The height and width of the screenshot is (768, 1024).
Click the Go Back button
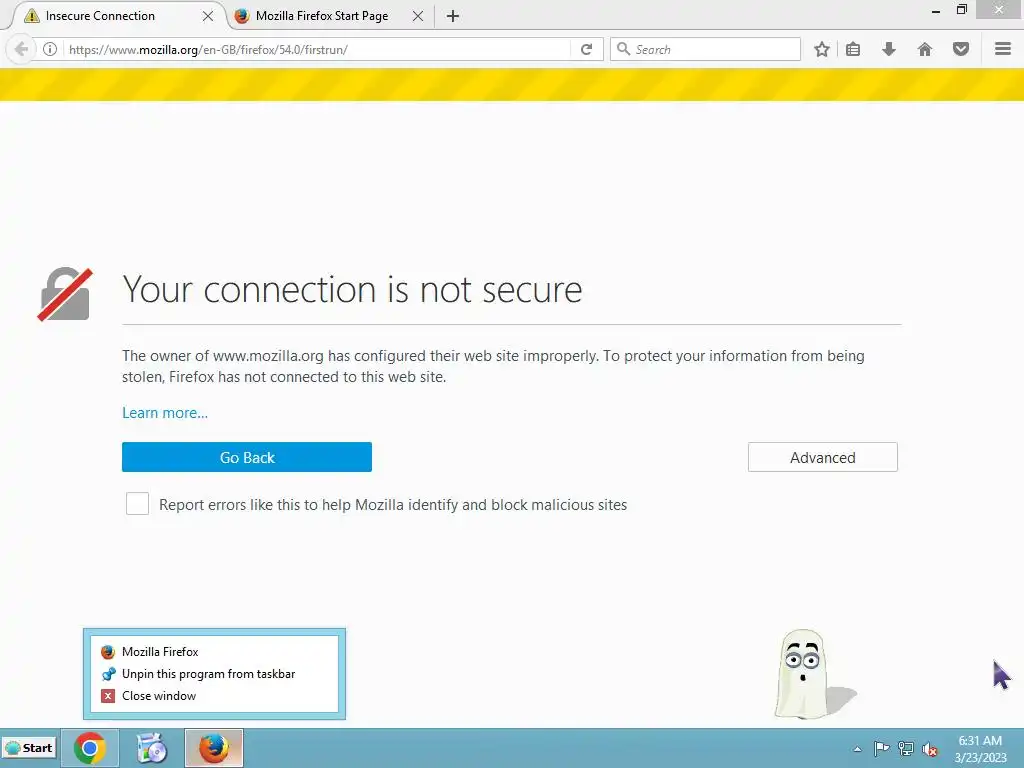coord(247,457)
